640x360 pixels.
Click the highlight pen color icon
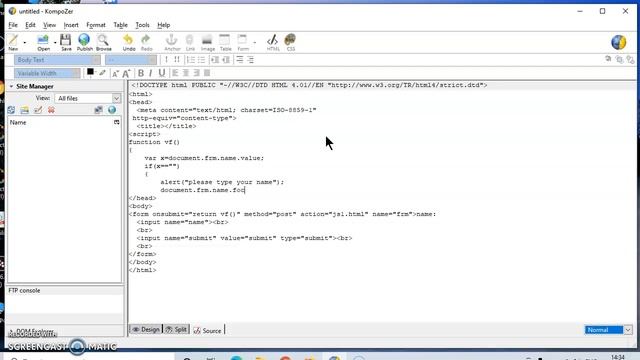click(x=102, y=73)
